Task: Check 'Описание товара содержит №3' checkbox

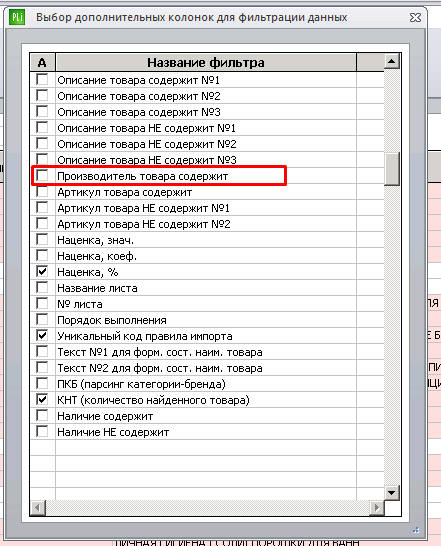Action: [42, 111]
